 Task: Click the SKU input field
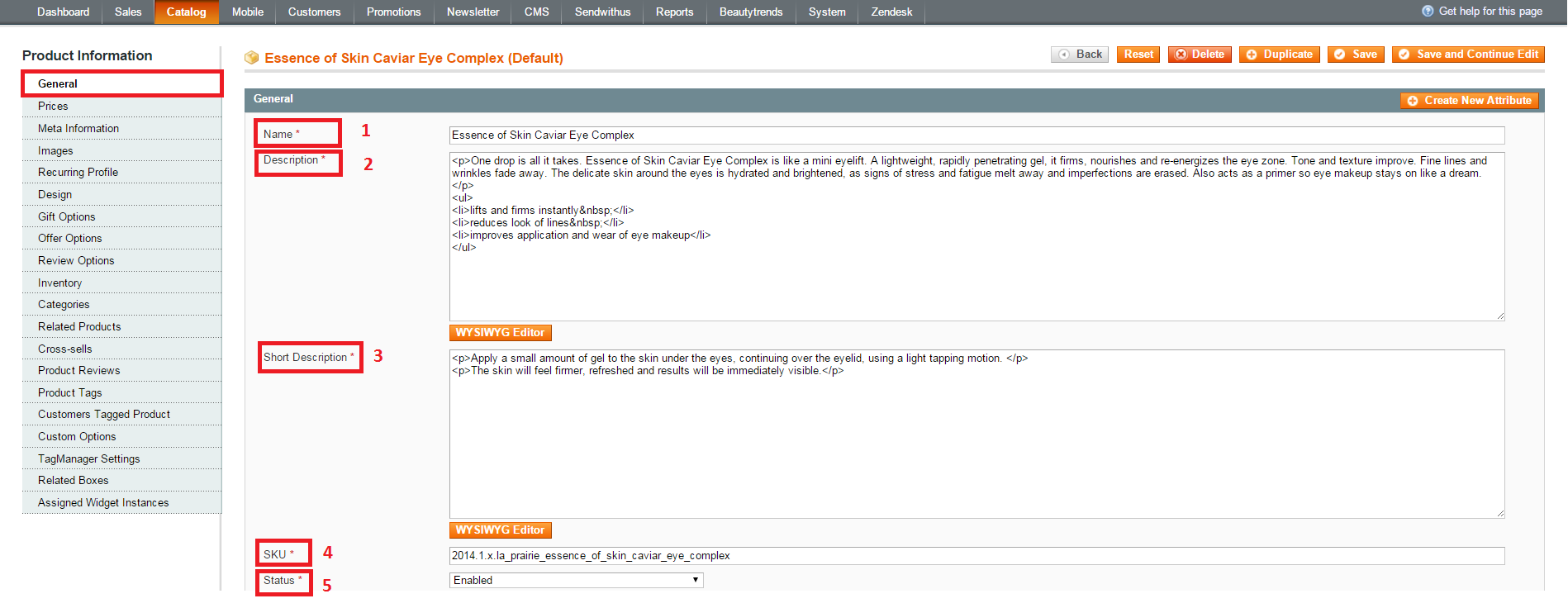coord(976,556)
